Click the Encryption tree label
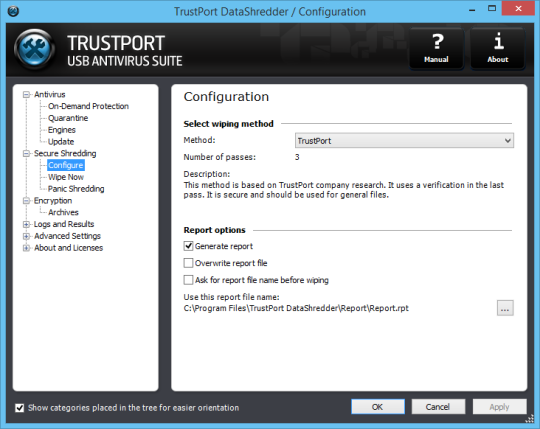This screenshot has height=429, width=540. (53, 201)
